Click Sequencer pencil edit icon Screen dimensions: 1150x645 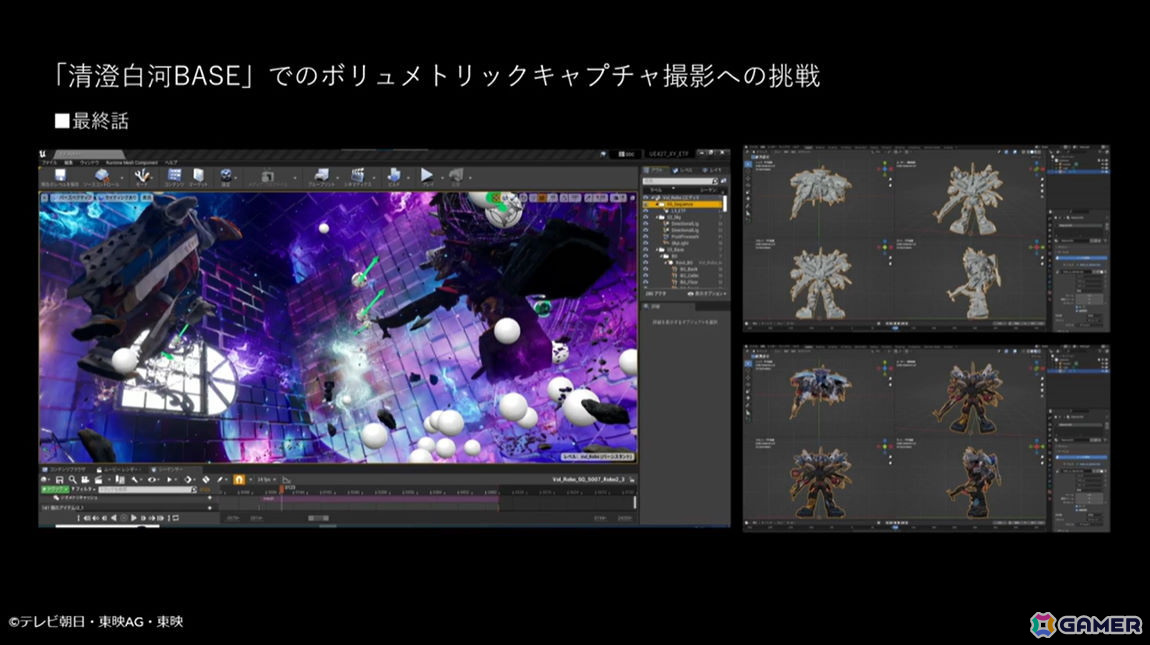click(220, 479)
